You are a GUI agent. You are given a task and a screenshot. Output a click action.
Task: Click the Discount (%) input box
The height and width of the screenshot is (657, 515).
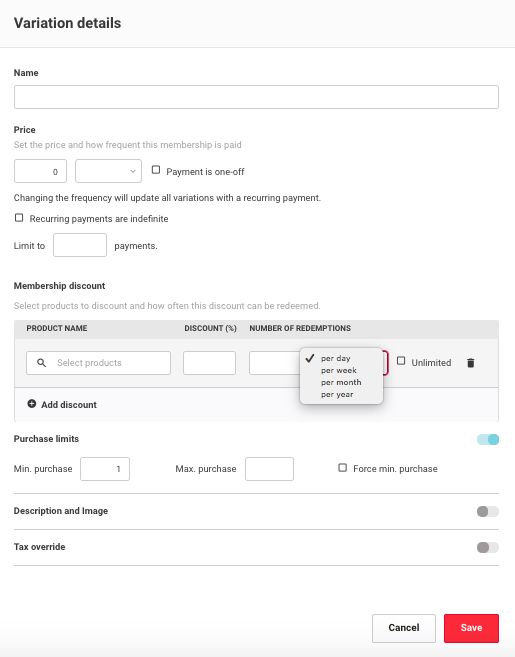[210, 363]
